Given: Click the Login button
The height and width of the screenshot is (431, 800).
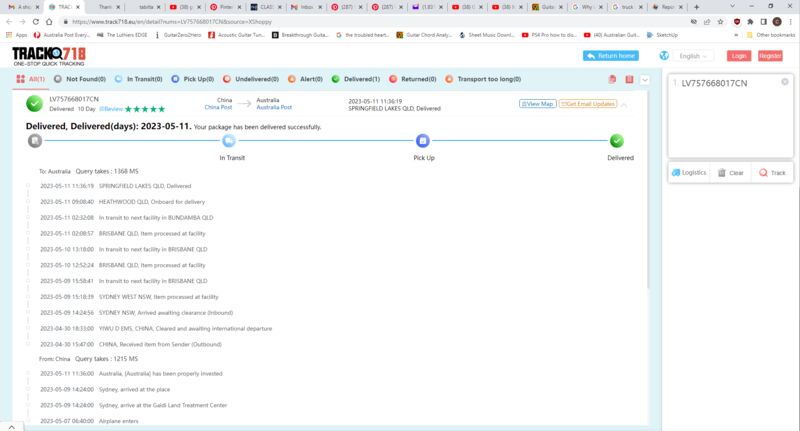Looking at the screenshot, I should pos(739,56).
